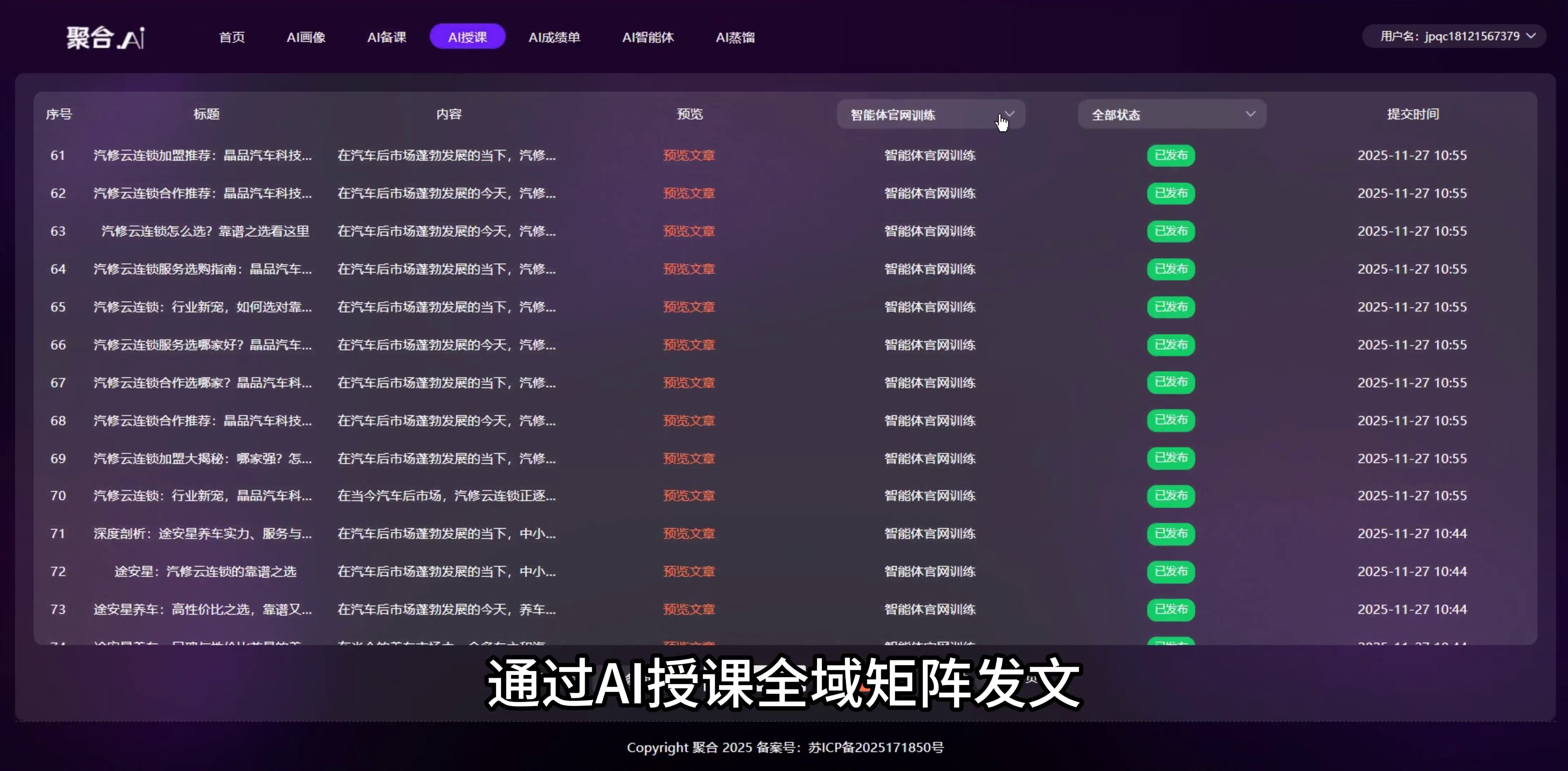Preview the article in row 61
Screen dimensions: 1568x771
[x=688, y=155]
